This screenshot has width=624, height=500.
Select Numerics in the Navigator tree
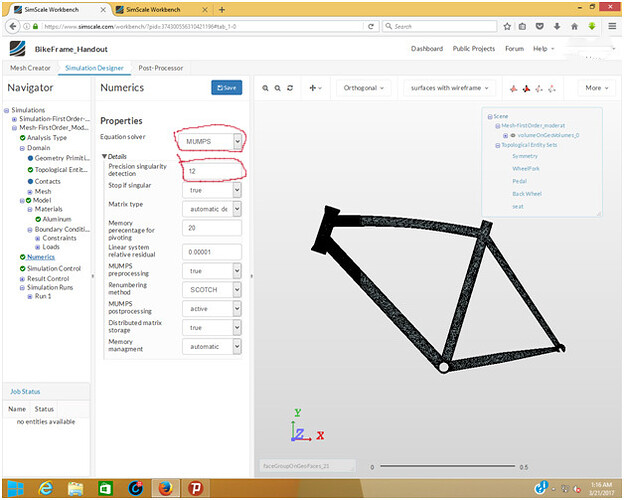point(41,257)
